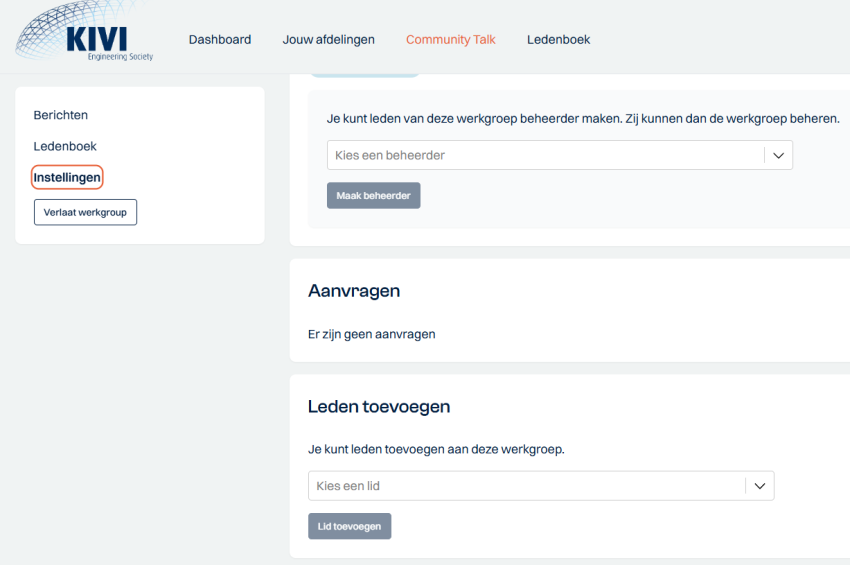Go to Jouw afdelingen

[328, 40]
